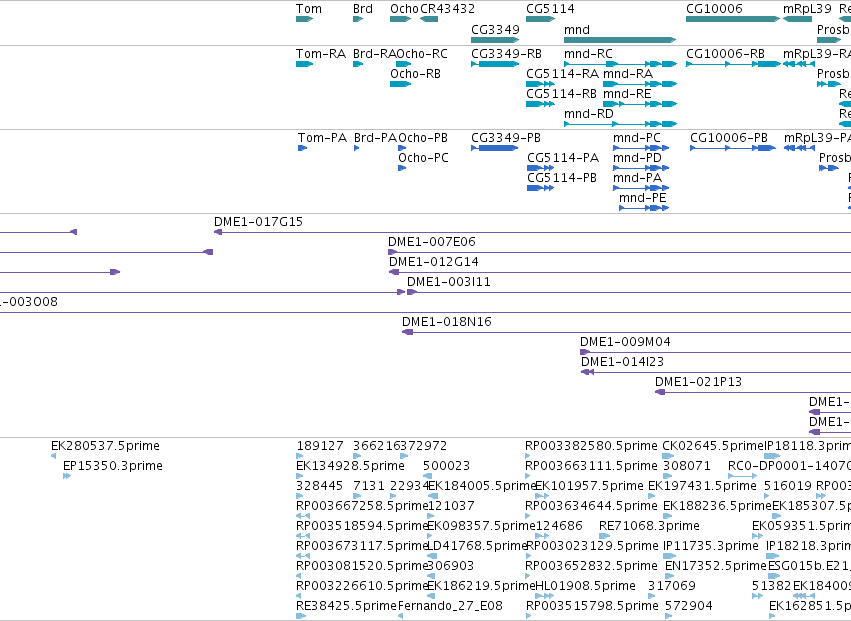The height and width of the screenshot is (621, 851).
Task: Select the 124686 EST label
Action: (559, 526)
